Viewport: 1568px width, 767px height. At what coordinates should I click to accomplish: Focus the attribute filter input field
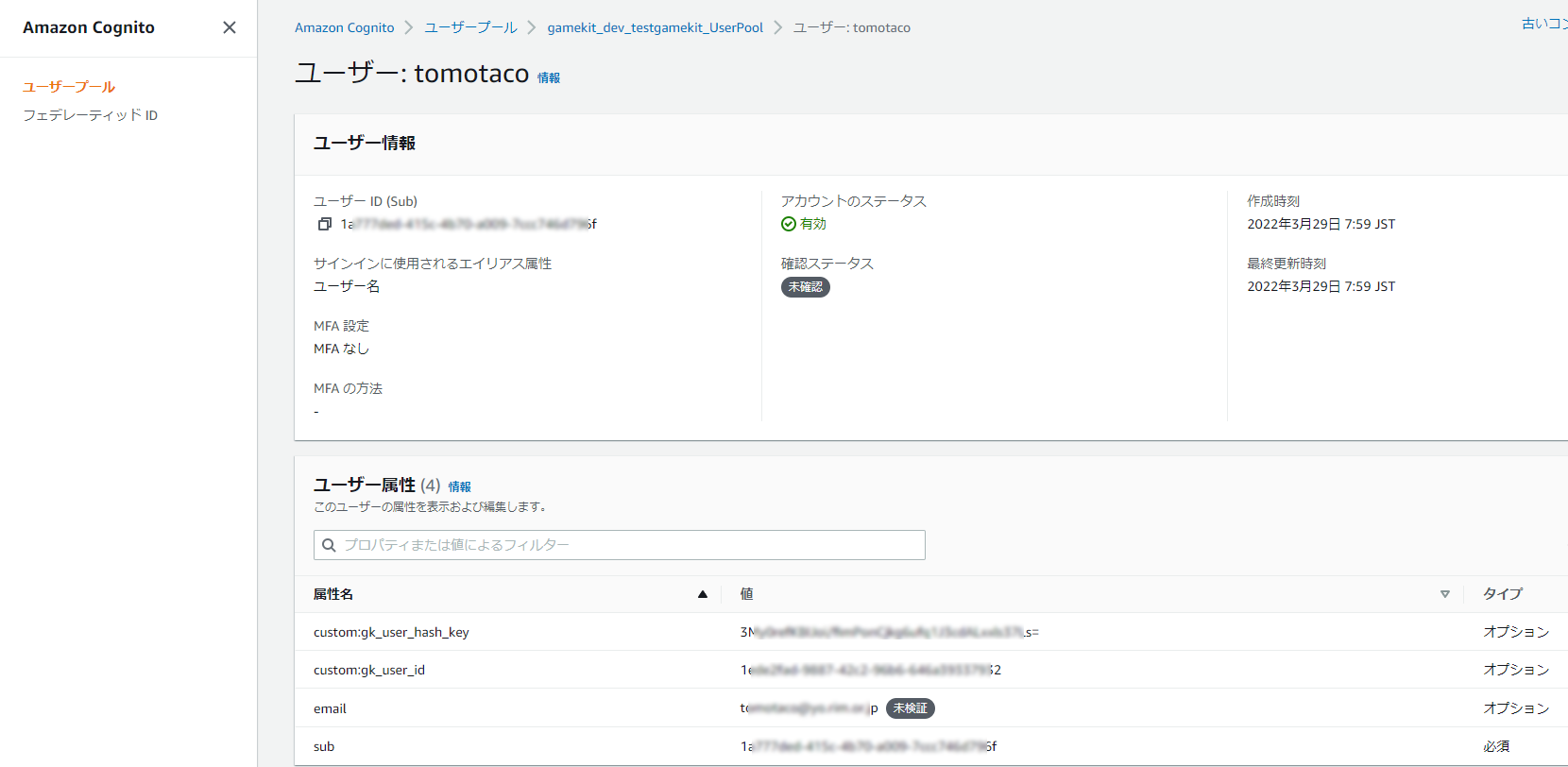[620, 545]
